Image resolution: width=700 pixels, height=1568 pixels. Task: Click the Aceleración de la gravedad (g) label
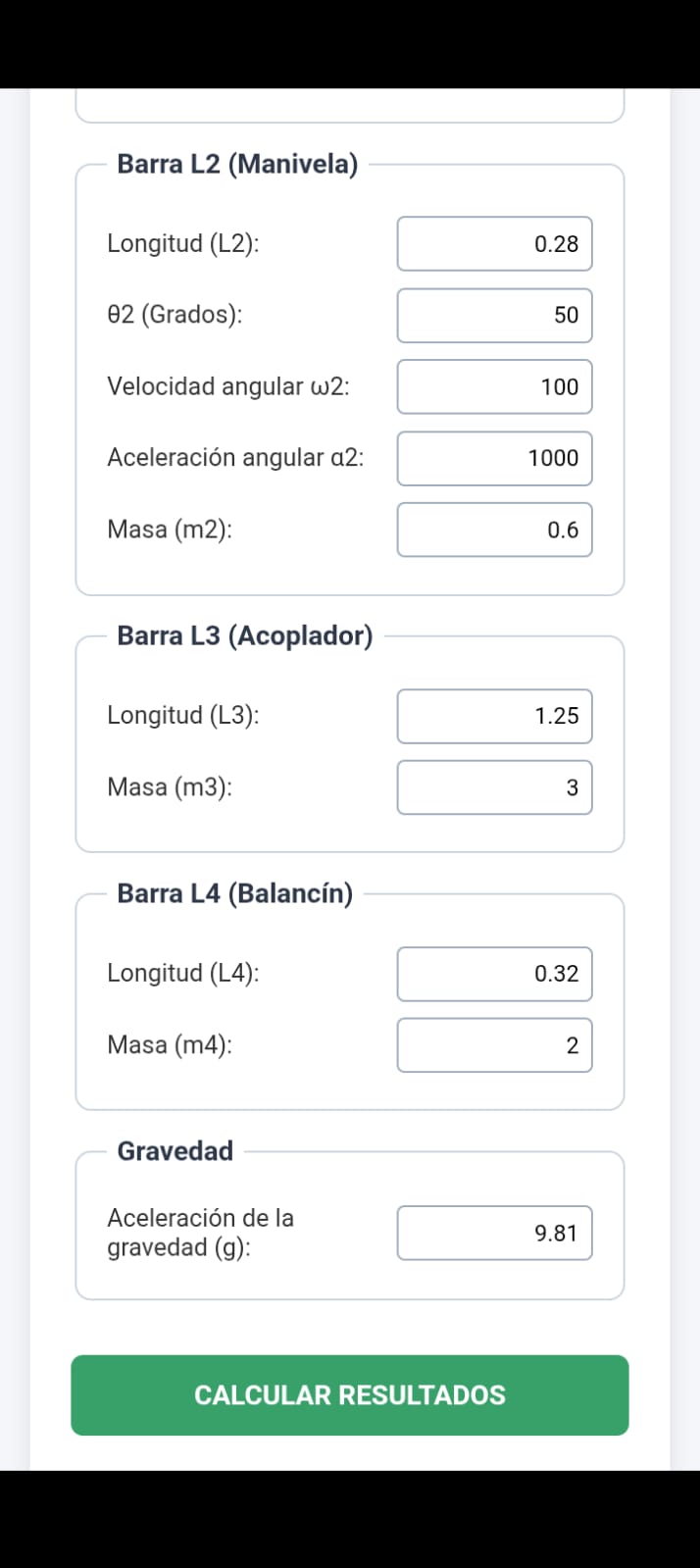pyautogui.click(x=201, y=1233)
